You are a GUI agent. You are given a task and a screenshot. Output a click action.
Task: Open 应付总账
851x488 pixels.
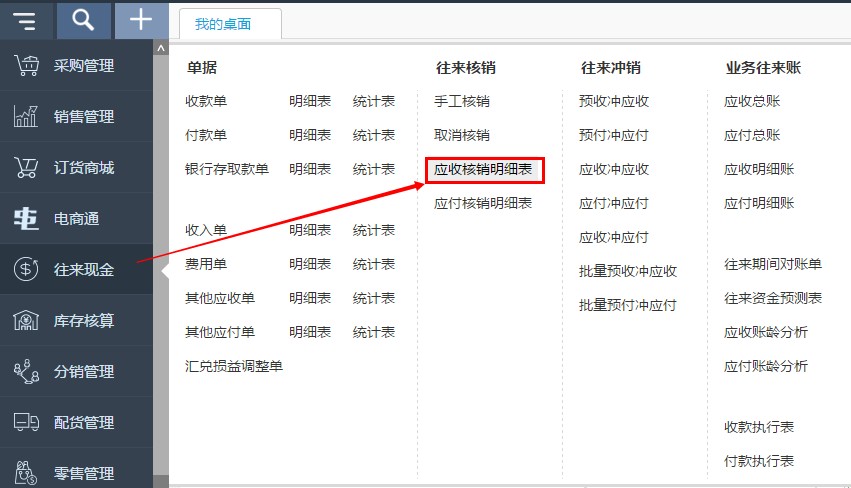point(752,135)
